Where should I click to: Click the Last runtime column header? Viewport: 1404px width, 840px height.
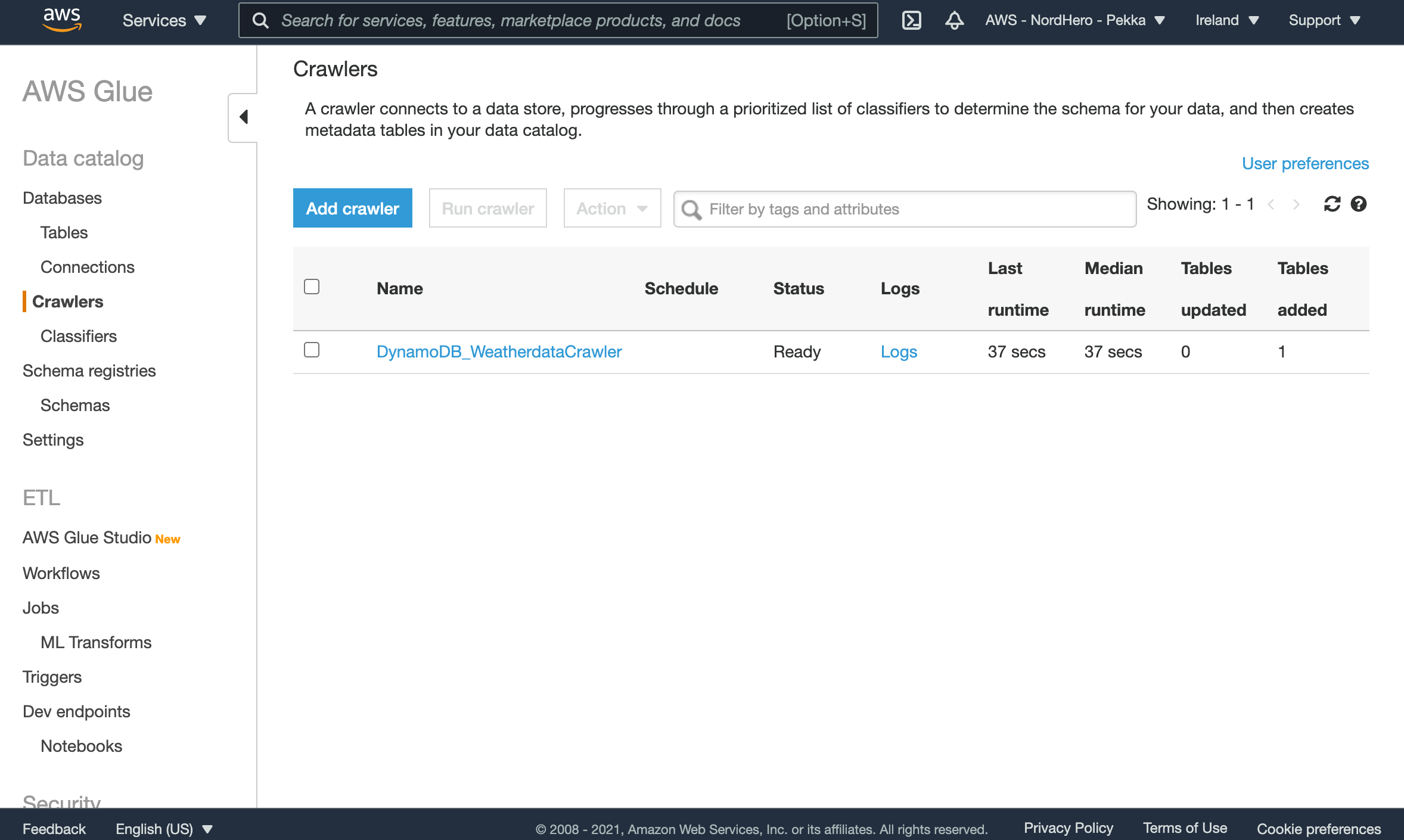coord(1018,289)
